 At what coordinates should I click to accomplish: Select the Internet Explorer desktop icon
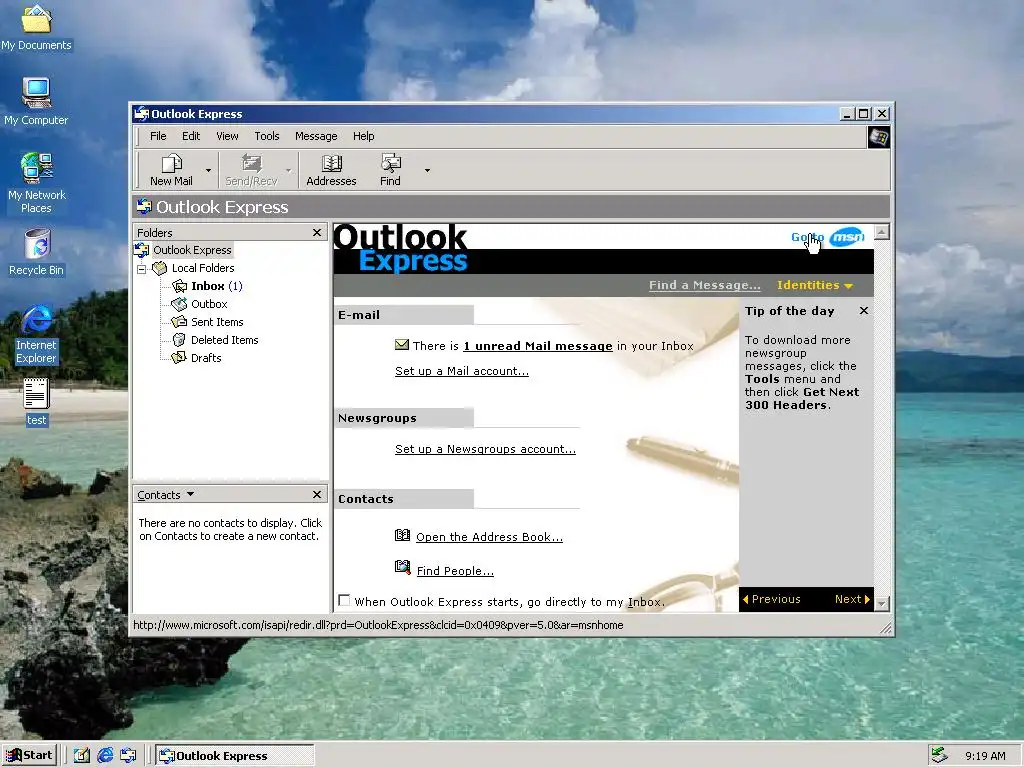tap(37, 335)
